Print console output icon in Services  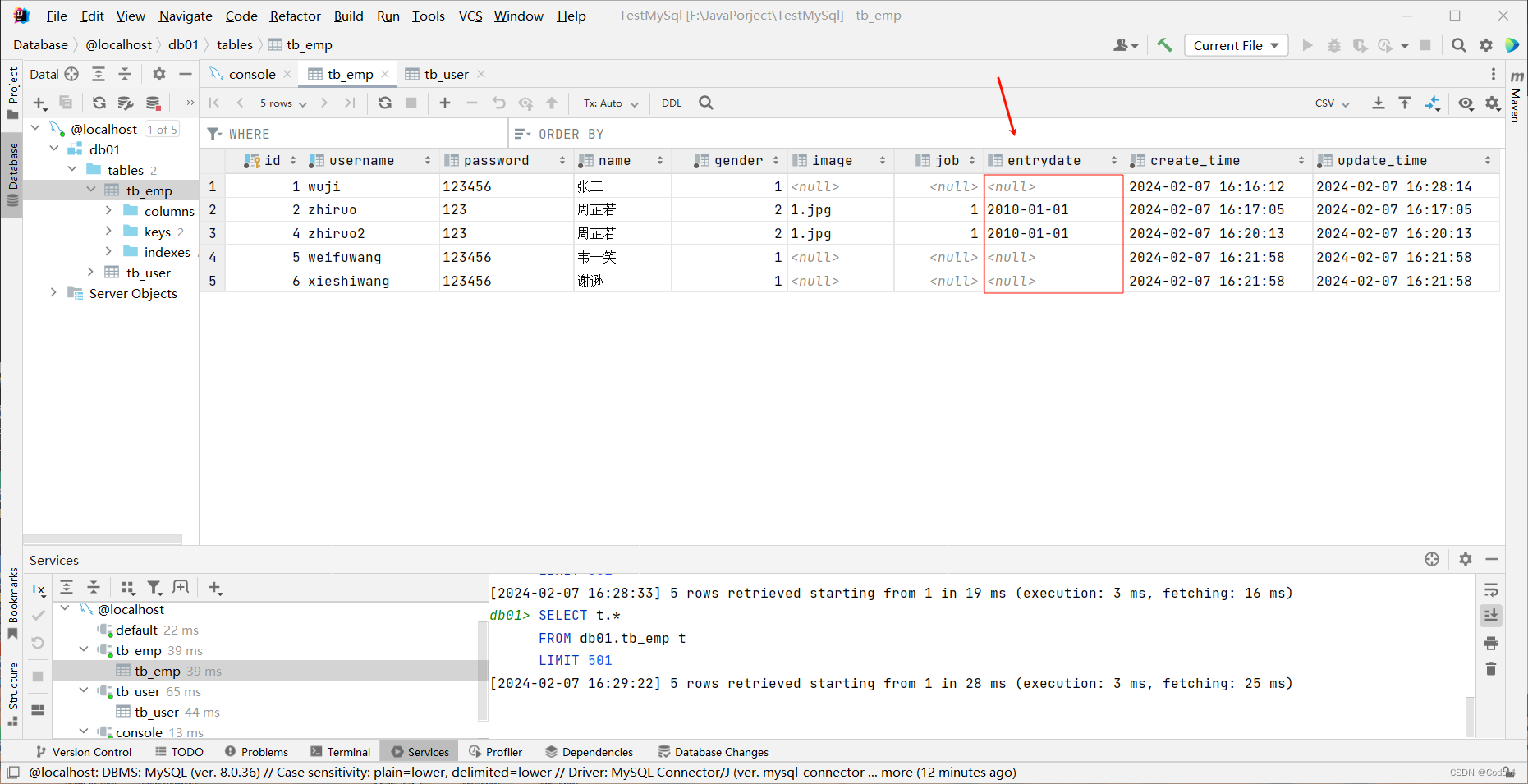click(1491, 643)
